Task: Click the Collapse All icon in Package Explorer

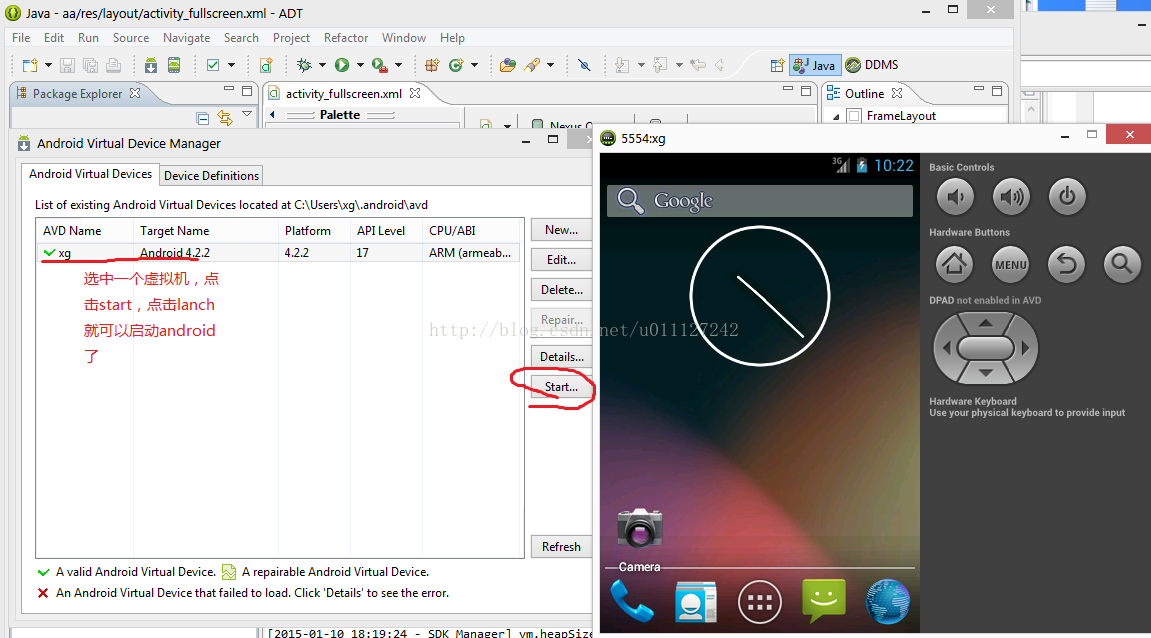Action: coord(203,118)
